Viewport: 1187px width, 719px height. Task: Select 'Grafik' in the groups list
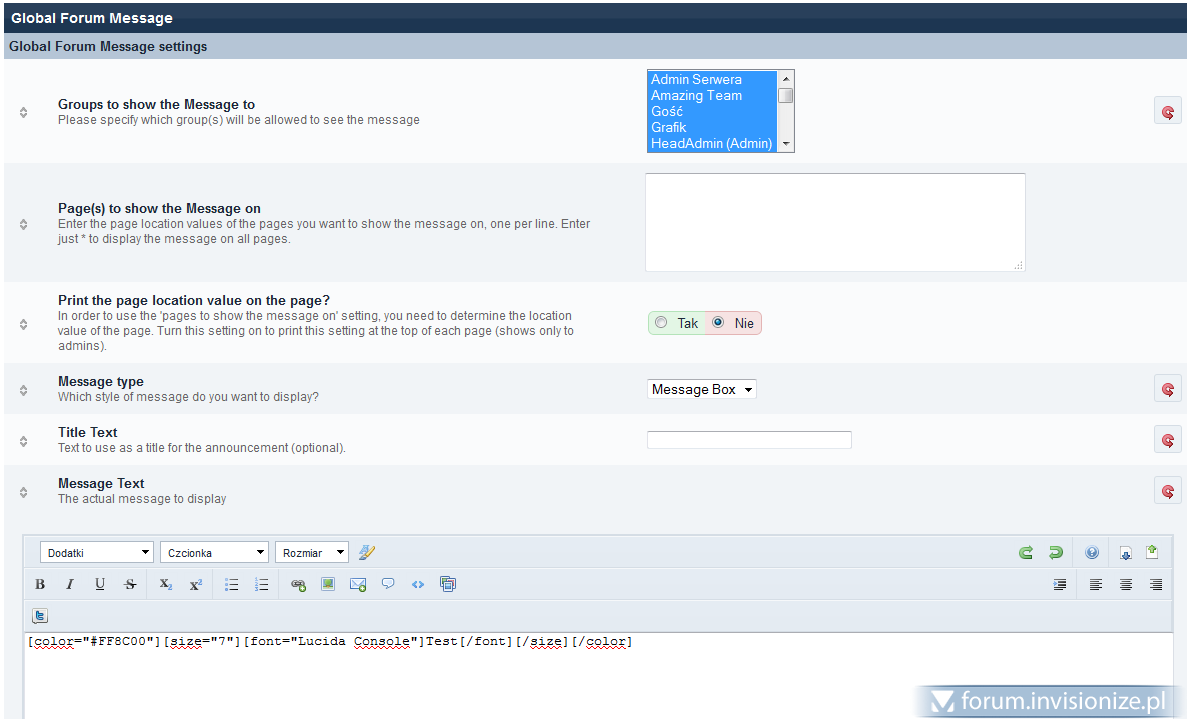669,127
